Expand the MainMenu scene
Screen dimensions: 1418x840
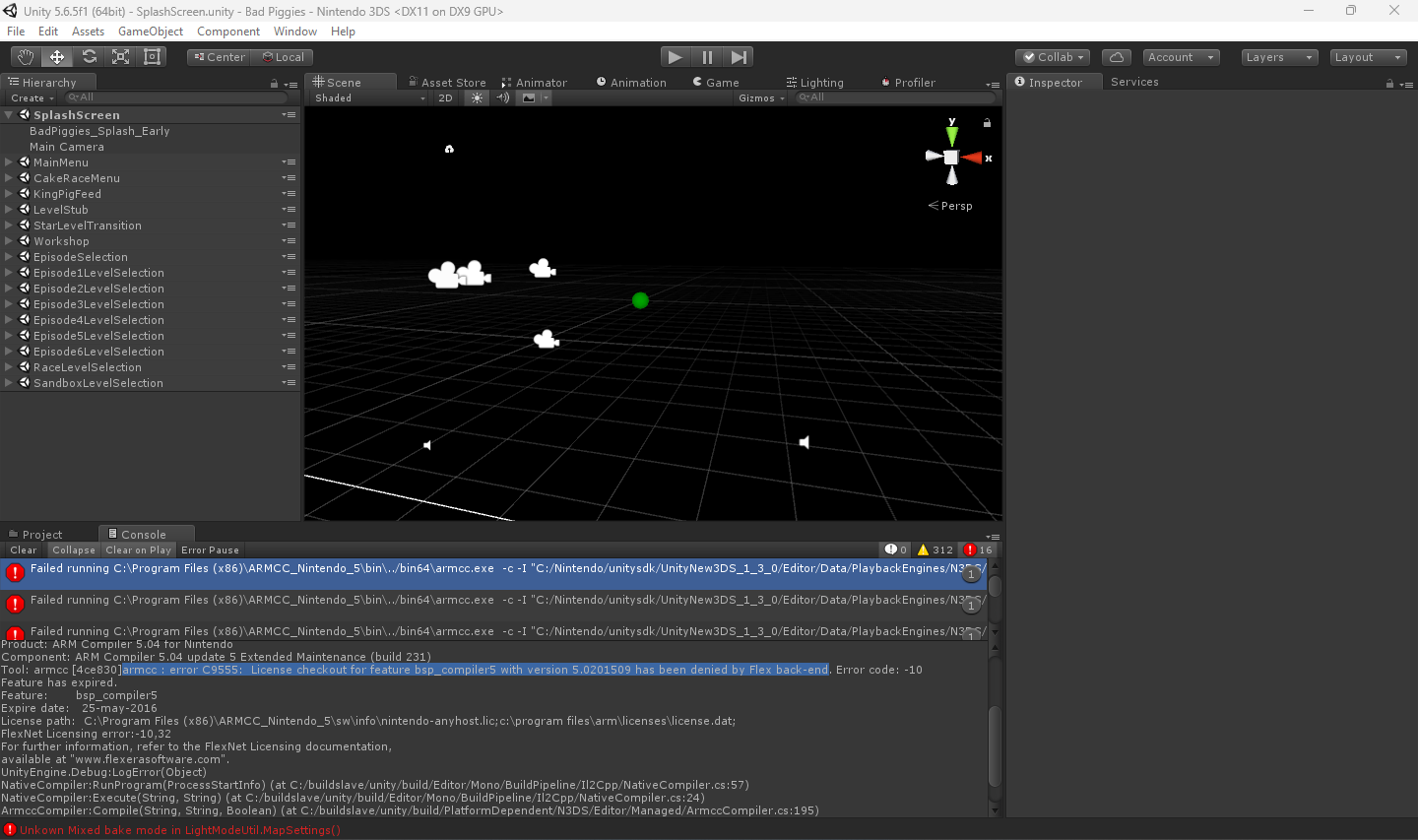pos(9,162)
